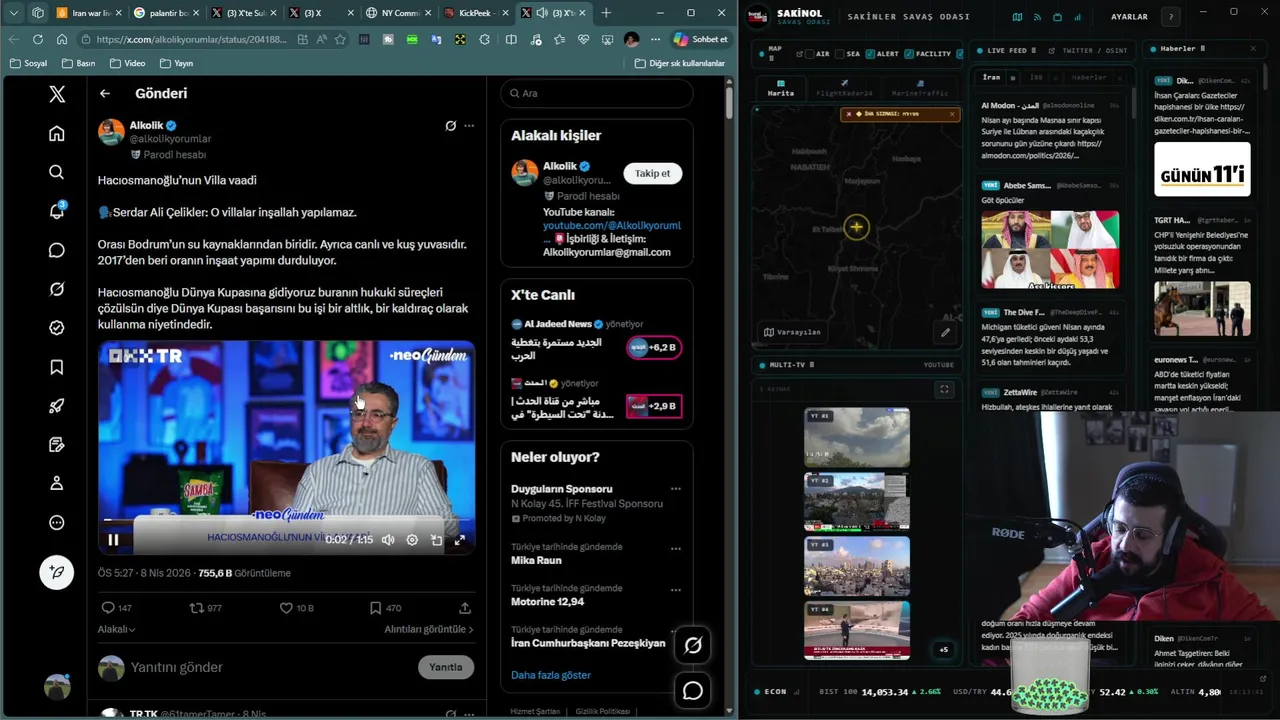Like the post with 10 B likes
The height and width of the screenshot is (720, 1280).
[286, 608]
